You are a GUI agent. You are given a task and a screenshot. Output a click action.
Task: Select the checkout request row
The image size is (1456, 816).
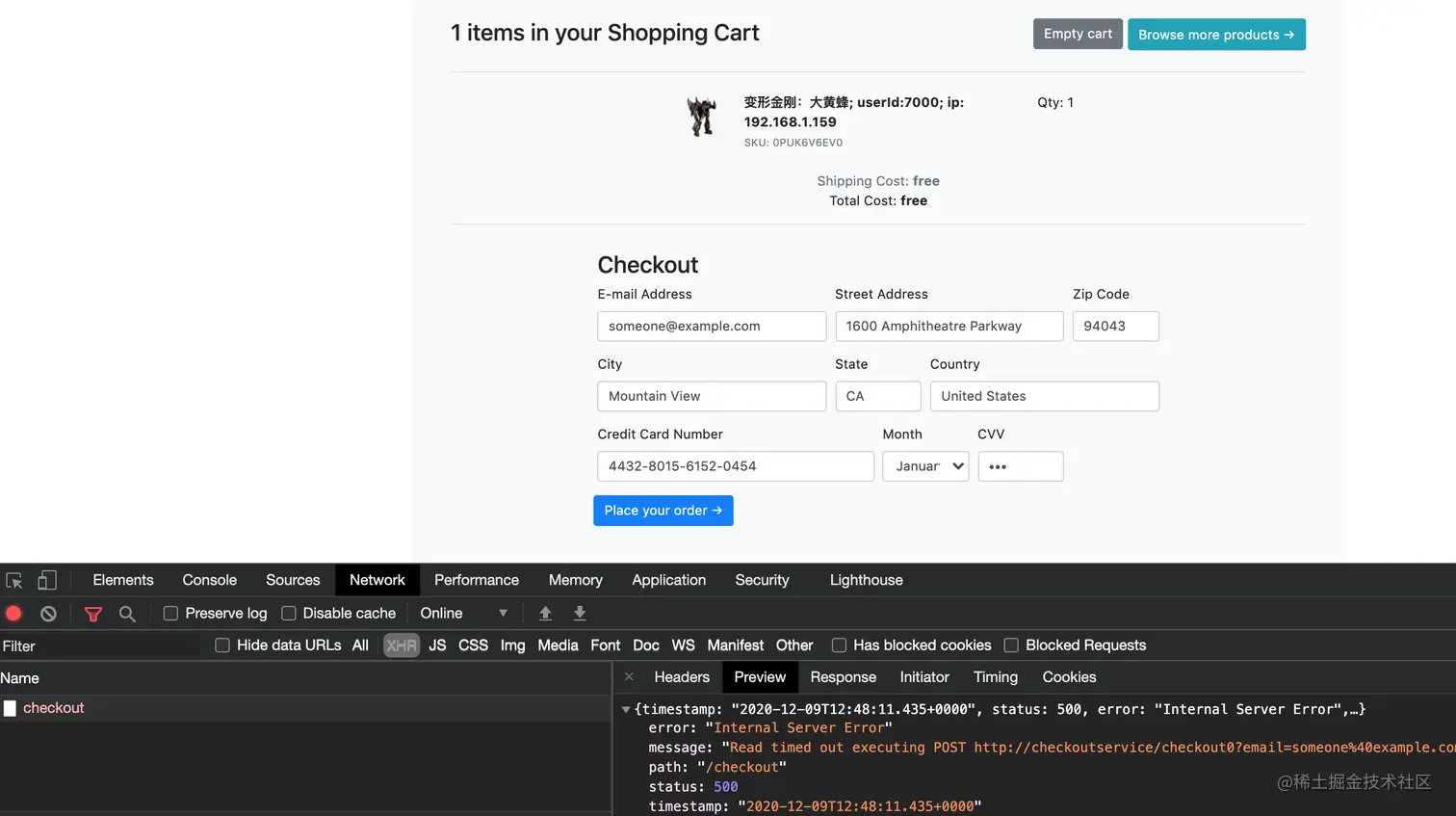click(305, 708)
